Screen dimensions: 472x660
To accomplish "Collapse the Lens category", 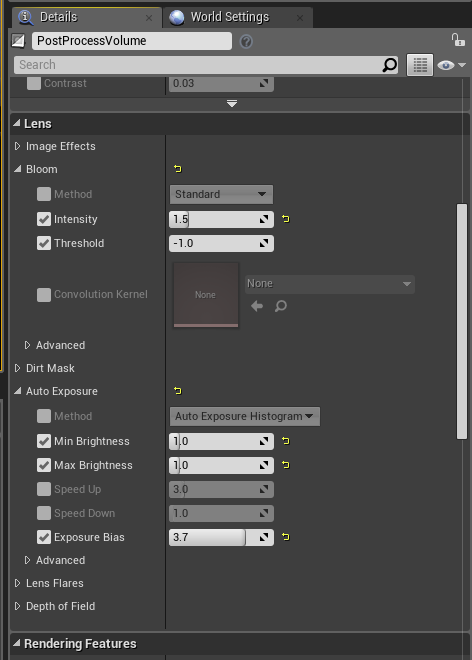I will [17, 123].
